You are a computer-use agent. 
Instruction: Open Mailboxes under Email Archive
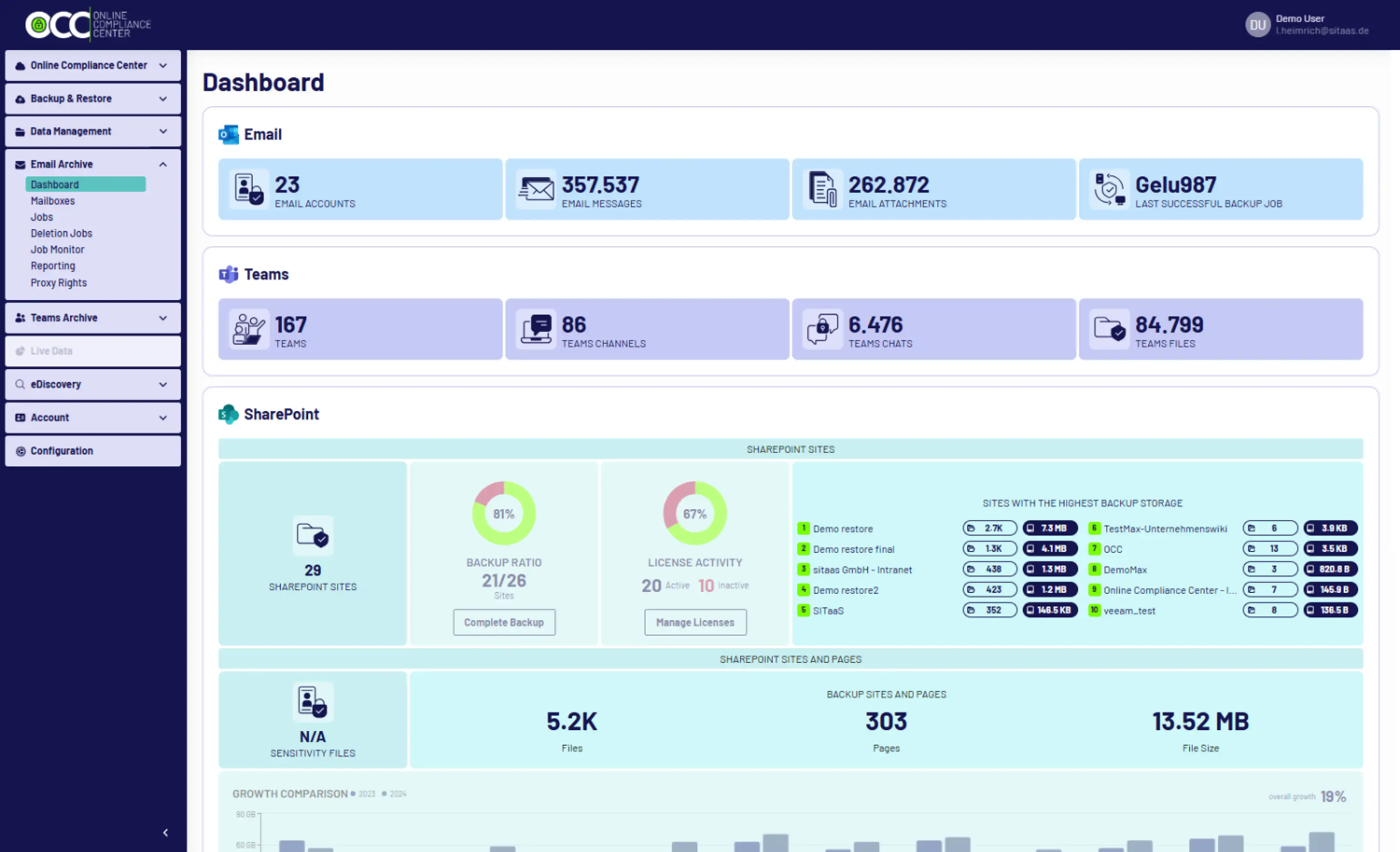click(53, 200)
